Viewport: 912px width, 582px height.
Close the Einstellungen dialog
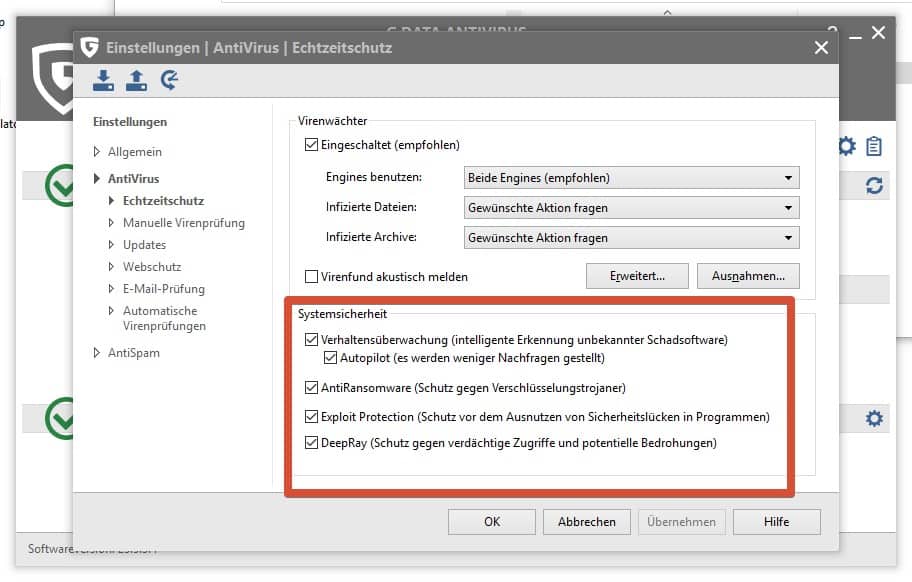click(821, 48)
